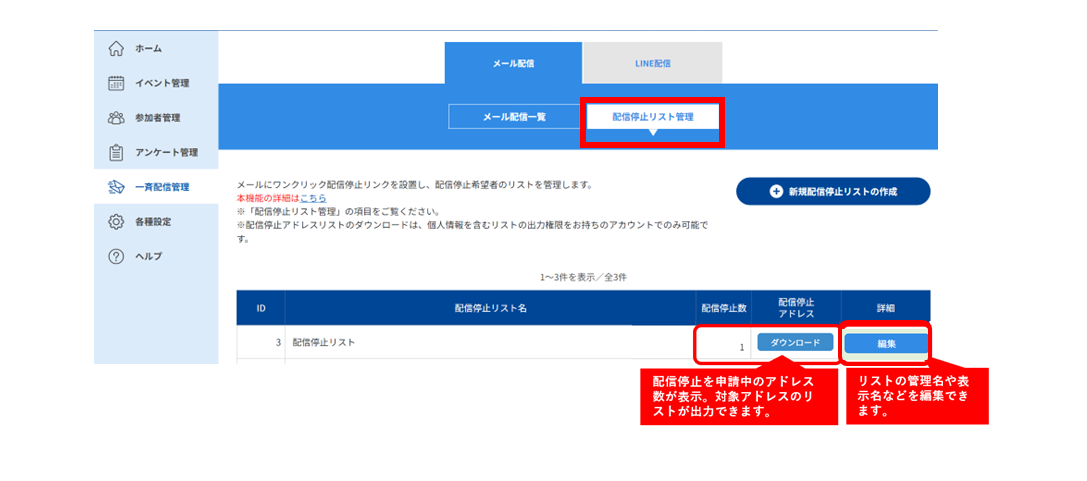The height and width of the screenshot is (481, 1087).
Task: Select the メール配信一覧 sub-tab
Action: pos(514,117)
